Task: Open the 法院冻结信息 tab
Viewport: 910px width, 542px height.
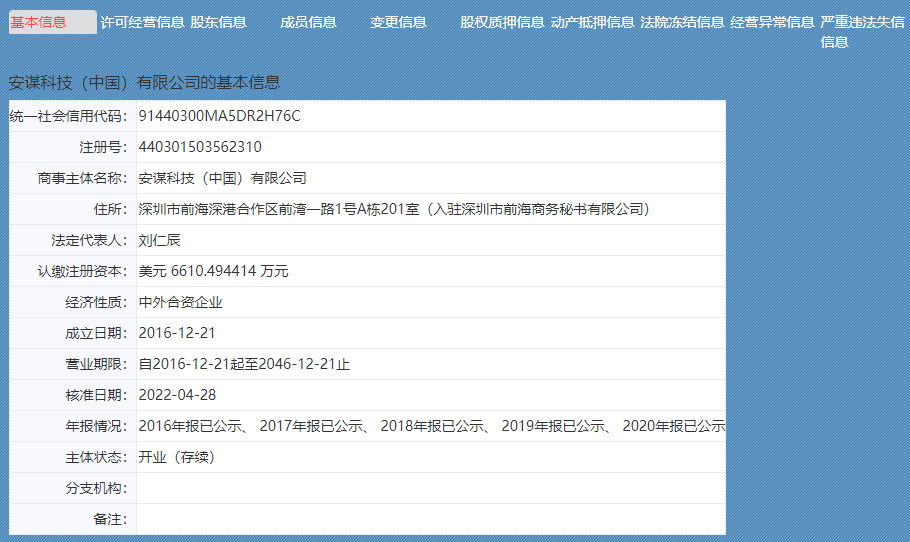Action: click(682, 22)
